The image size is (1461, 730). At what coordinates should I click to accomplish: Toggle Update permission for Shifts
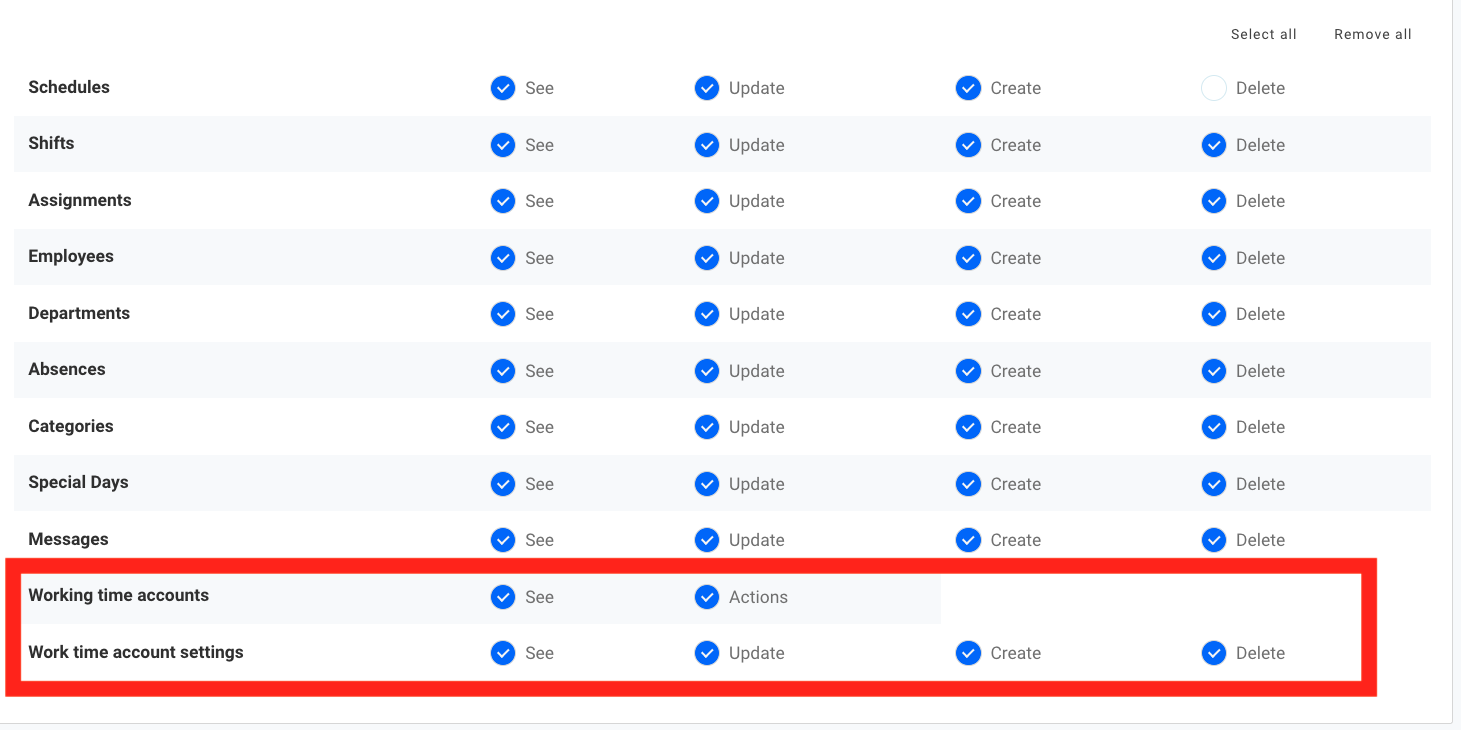707,145
